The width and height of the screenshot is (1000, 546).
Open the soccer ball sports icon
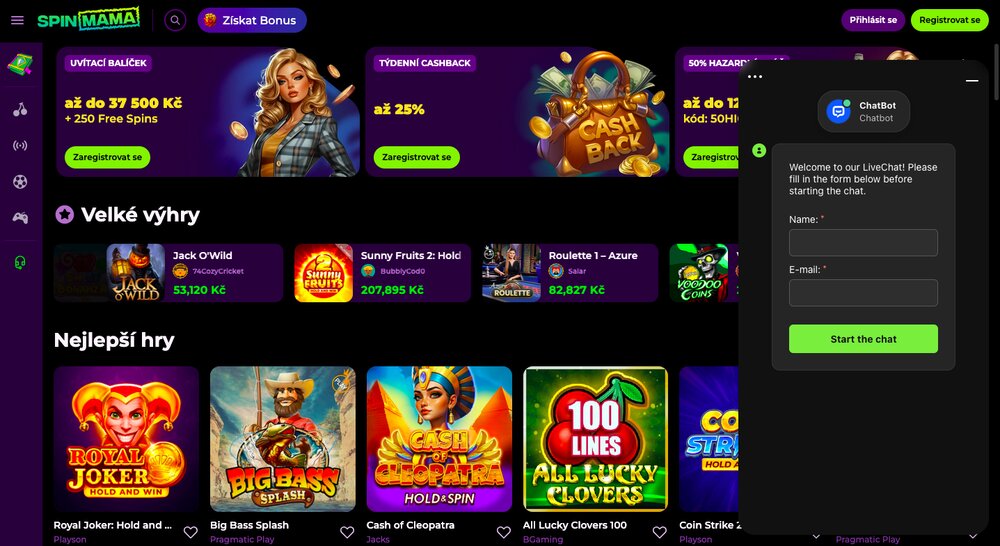pos(20,182)
